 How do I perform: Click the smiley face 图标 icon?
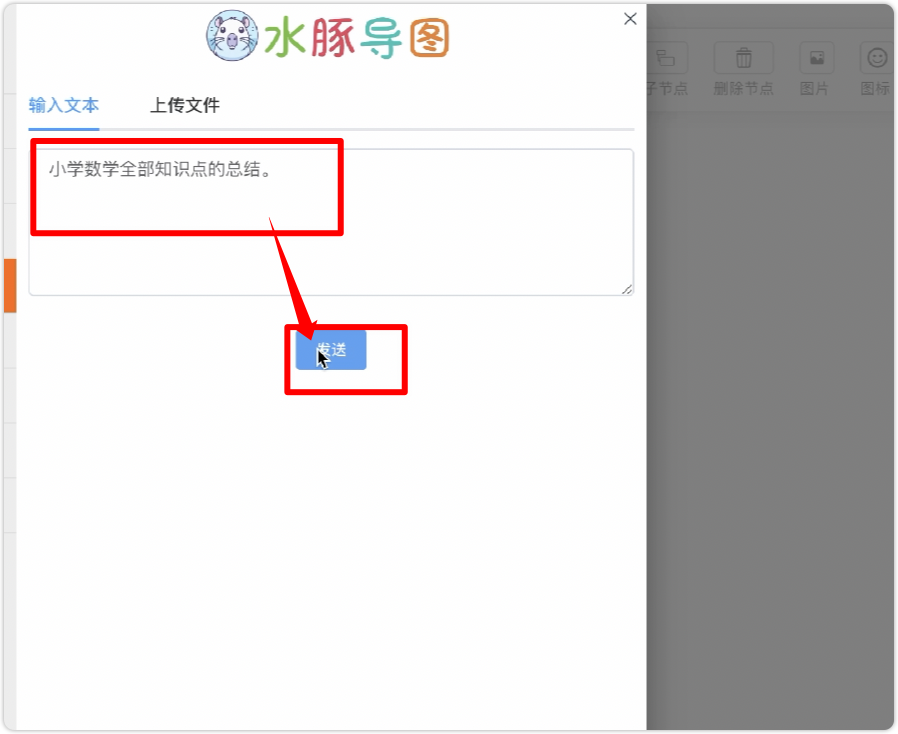click(x=876, y=58)
